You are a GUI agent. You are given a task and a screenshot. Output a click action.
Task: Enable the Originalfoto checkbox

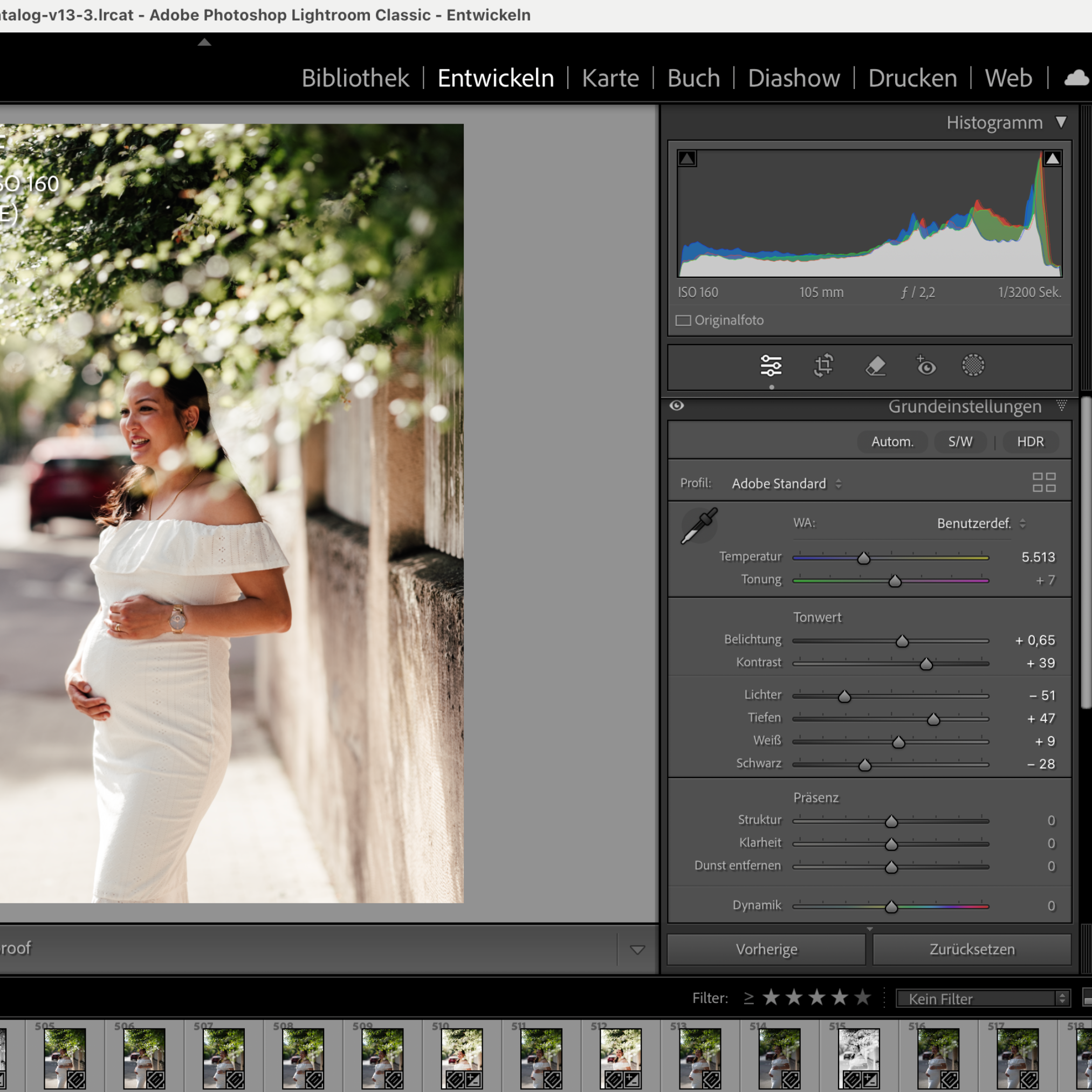683,320
